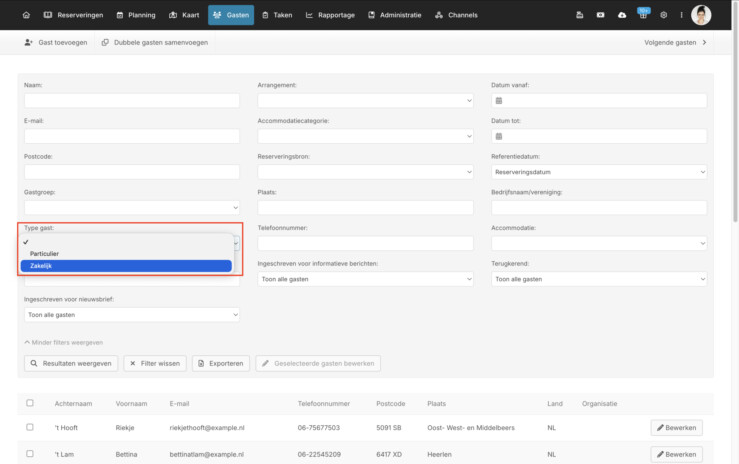Click into the Naam input field
Screen dimensions: 739x464
[131, 100]
